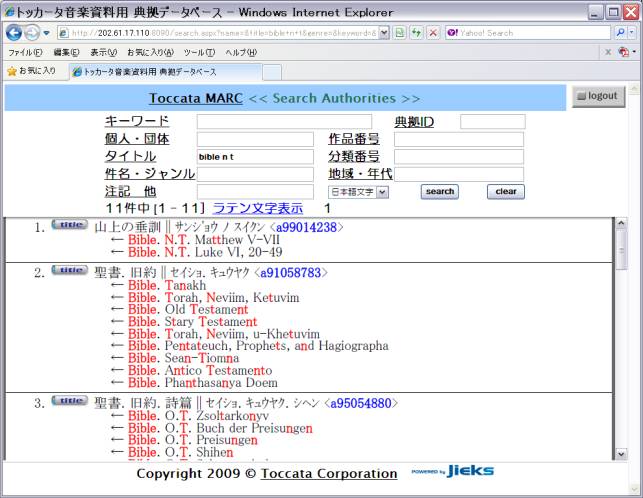Open the ファイル(F) menu
This screenshot has height=498, width=643.
click(25, 53)
